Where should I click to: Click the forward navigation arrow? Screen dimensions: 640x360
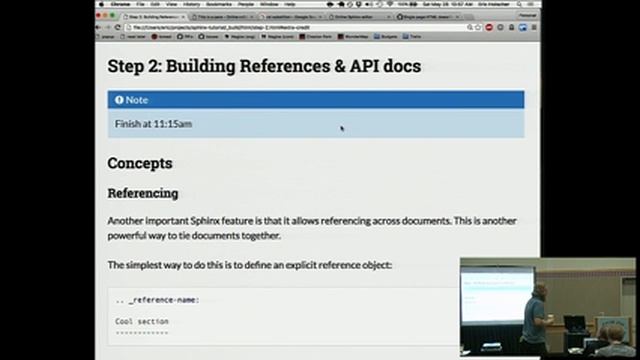pos(108,27)
